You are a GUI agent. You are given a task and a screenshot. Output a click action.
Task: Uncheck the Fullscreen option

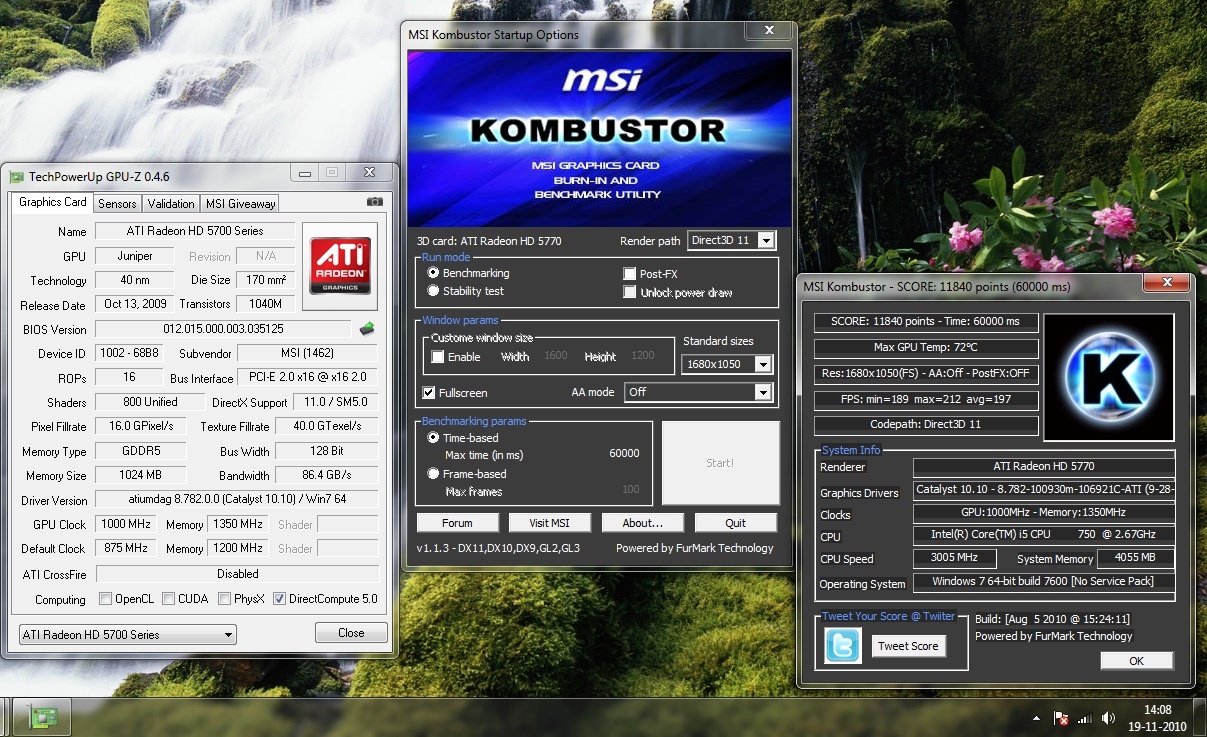tap(429, 393)
